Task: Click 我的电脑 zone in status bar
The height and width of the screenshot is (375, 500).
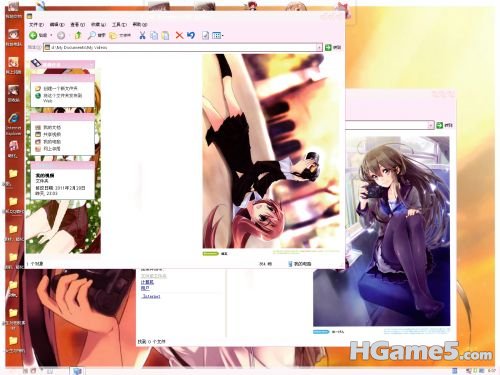Action: 299,264
